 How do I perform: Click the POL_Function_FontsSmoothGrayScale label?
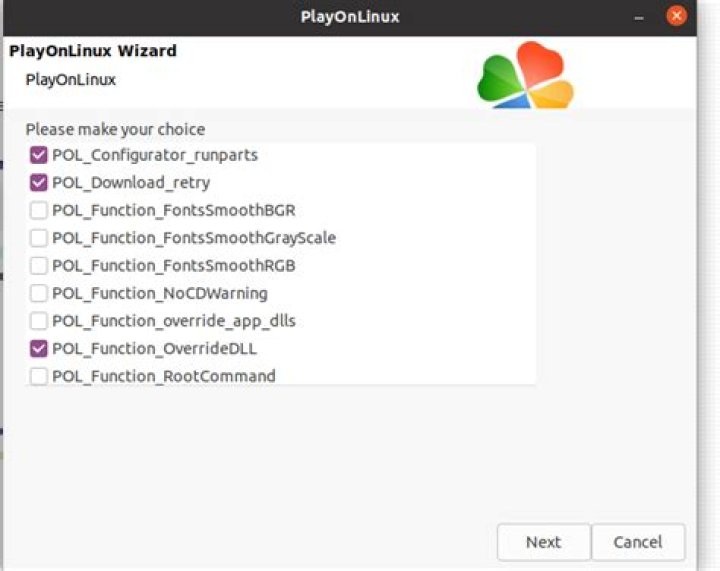tap(194, 238)
